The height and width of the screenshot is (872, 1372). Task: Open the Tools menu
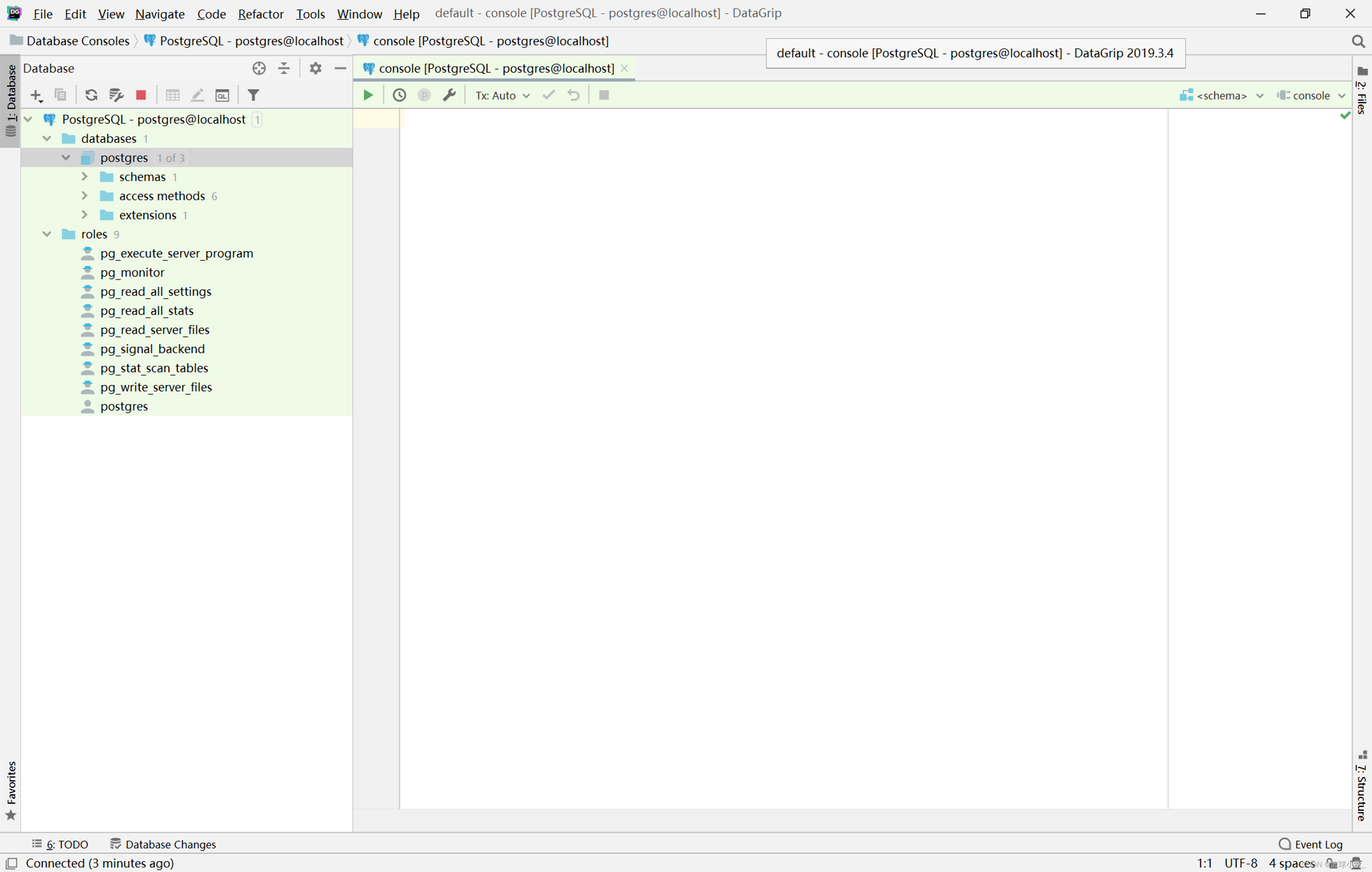[310, 13]
